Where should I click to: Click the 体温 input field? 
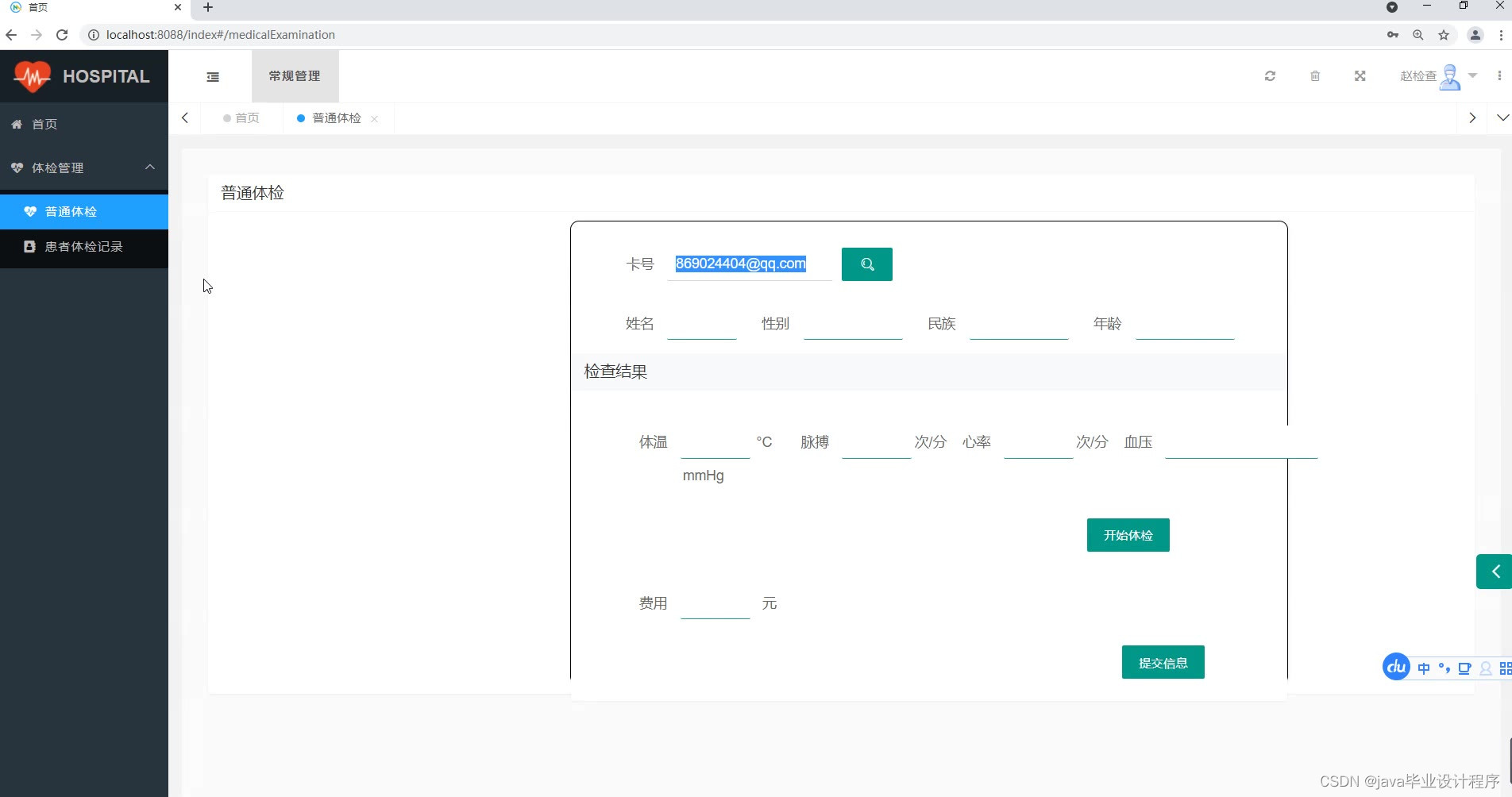tap(715, 442)
